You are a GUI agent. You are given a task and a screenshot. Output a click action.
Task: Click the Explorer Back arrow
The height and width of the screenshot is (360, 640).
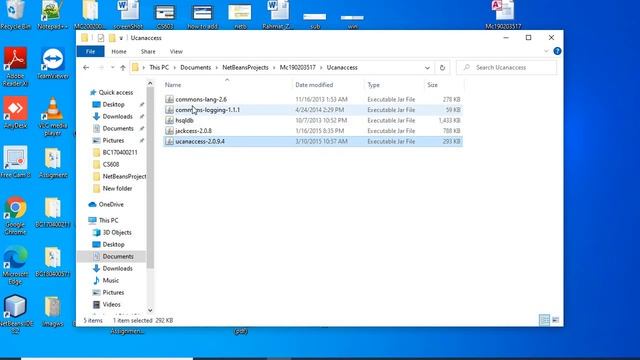click(x=86, y=67)
